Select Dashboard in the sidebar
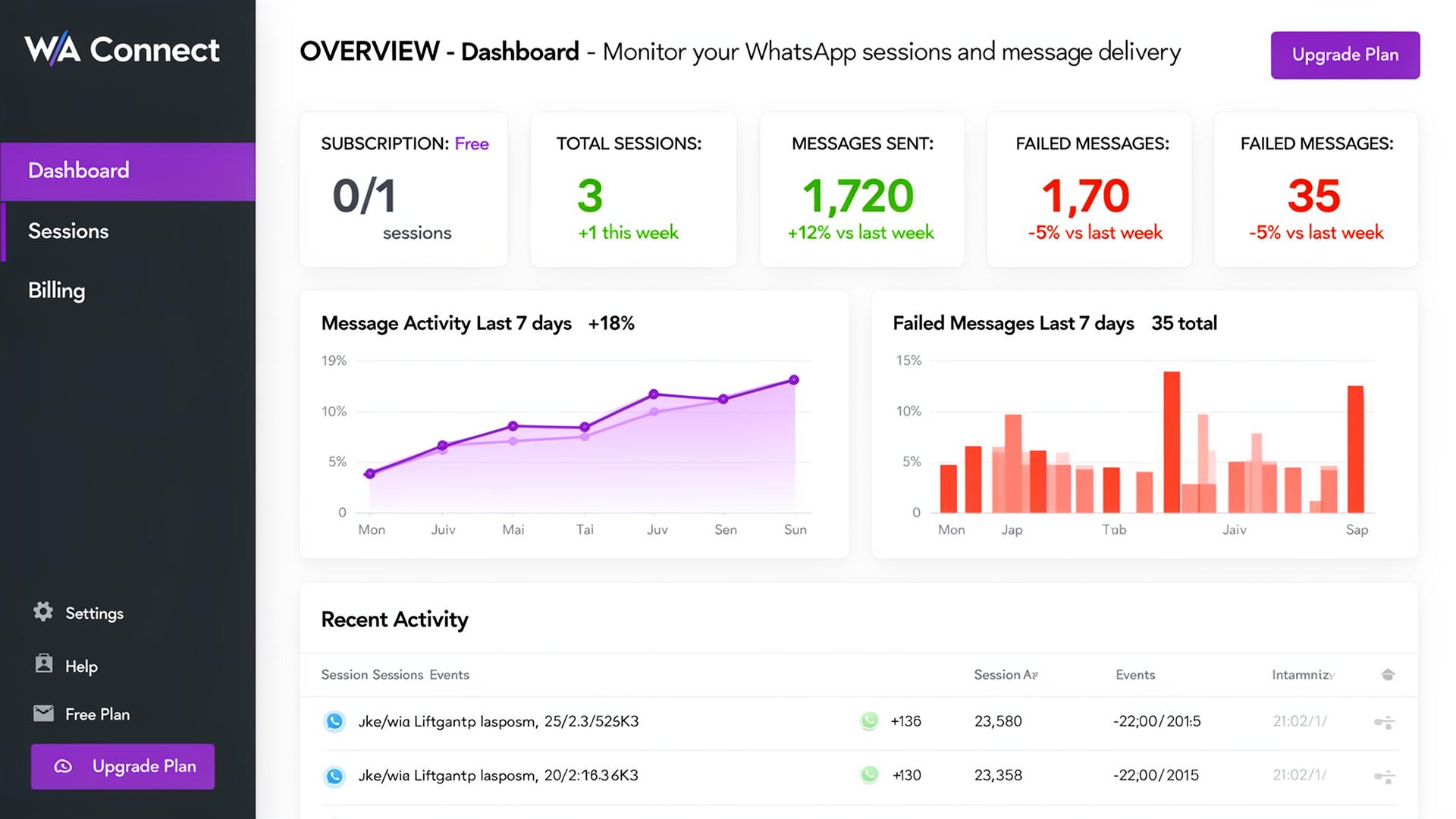This screenshot has height=819, width=1456. pyautogui.click(x=78, y=171)
